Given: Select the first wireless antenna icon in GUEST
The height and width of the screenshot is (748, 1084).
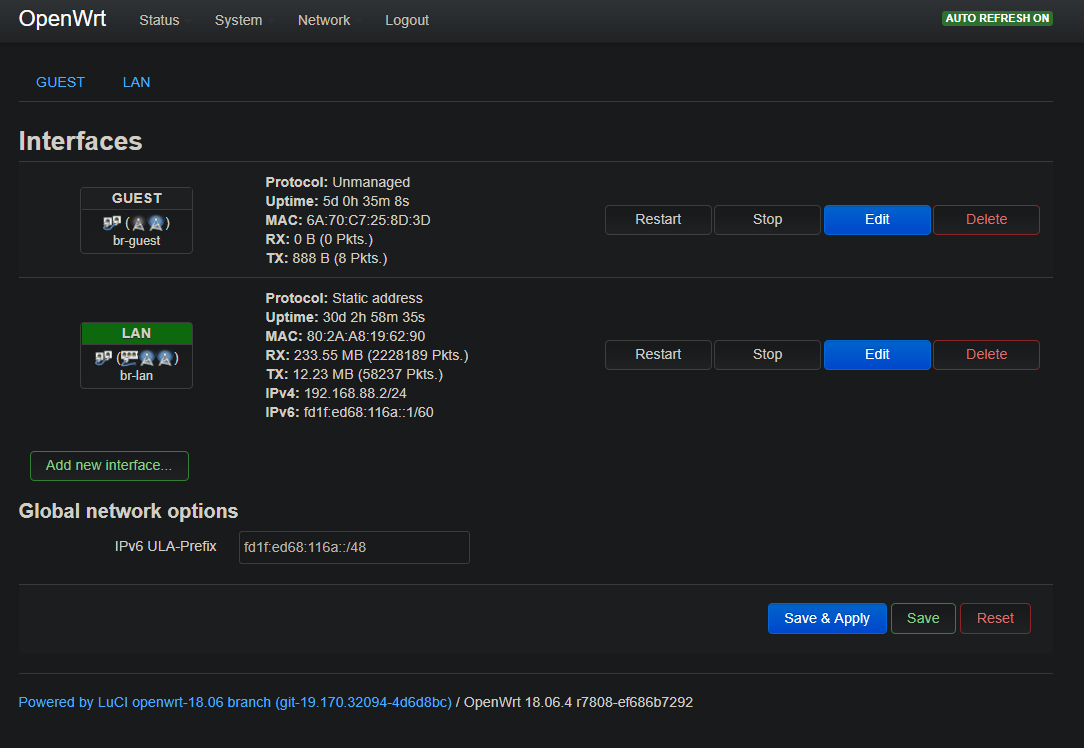Looking at the screenshot, I should 139,223.
